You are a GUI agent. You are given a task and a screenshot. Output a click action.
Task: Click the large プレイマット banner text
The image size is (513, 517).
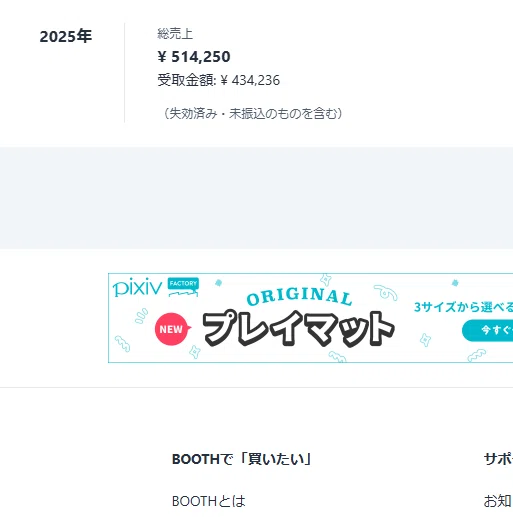tap(299, 328)
